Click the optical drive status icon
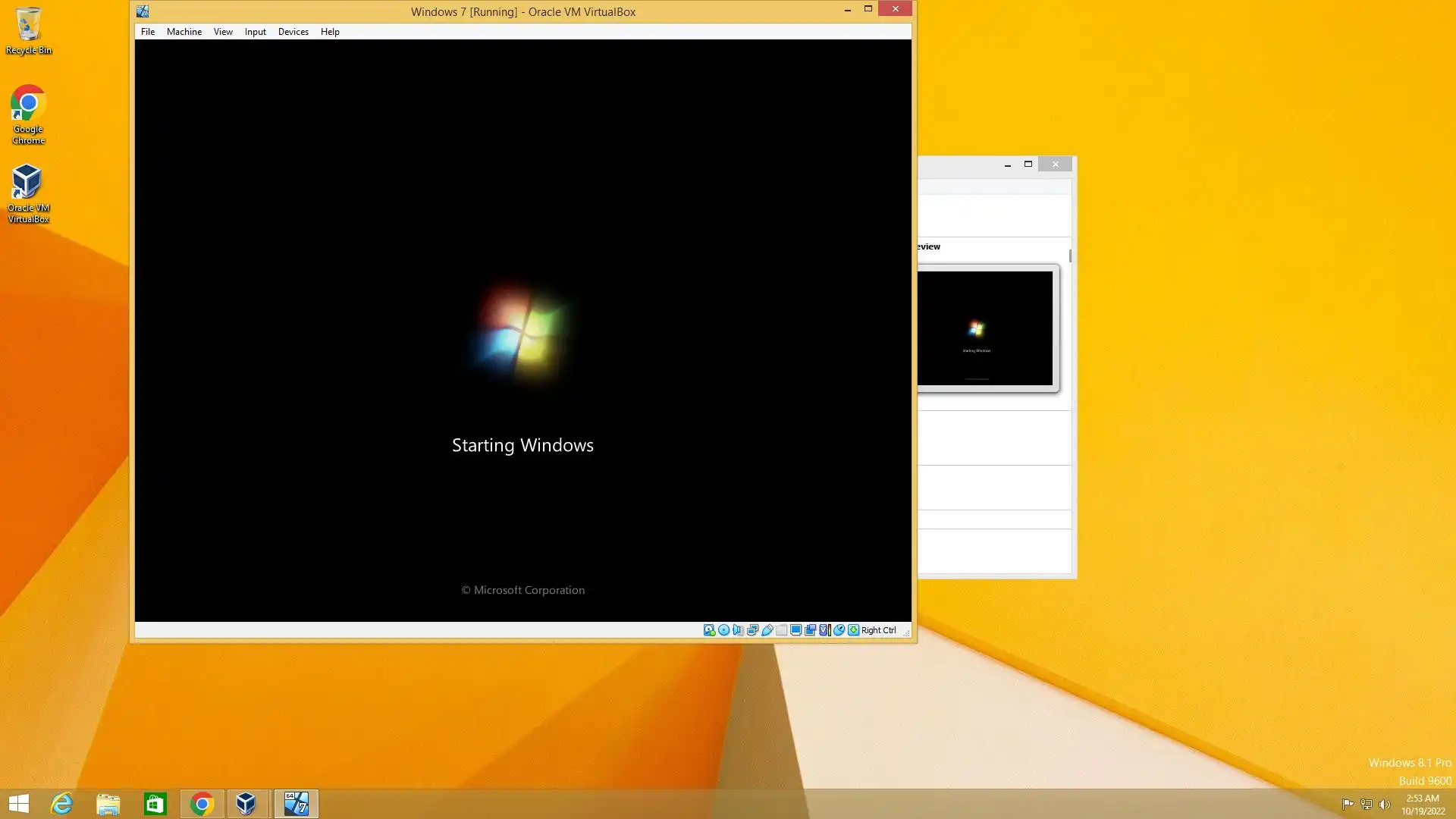This screenshot has height=819, width=1456. (723, 630)
